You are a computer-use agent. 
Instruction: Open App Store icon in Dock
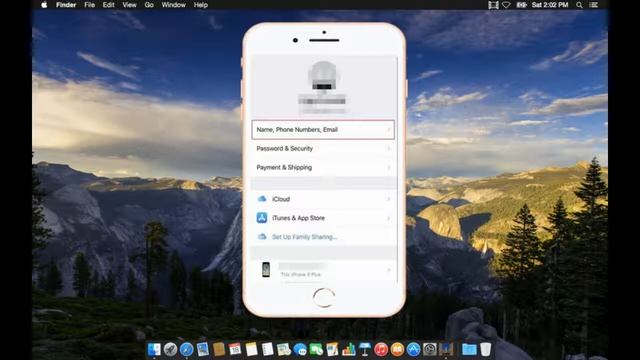[x=413, y=349]
